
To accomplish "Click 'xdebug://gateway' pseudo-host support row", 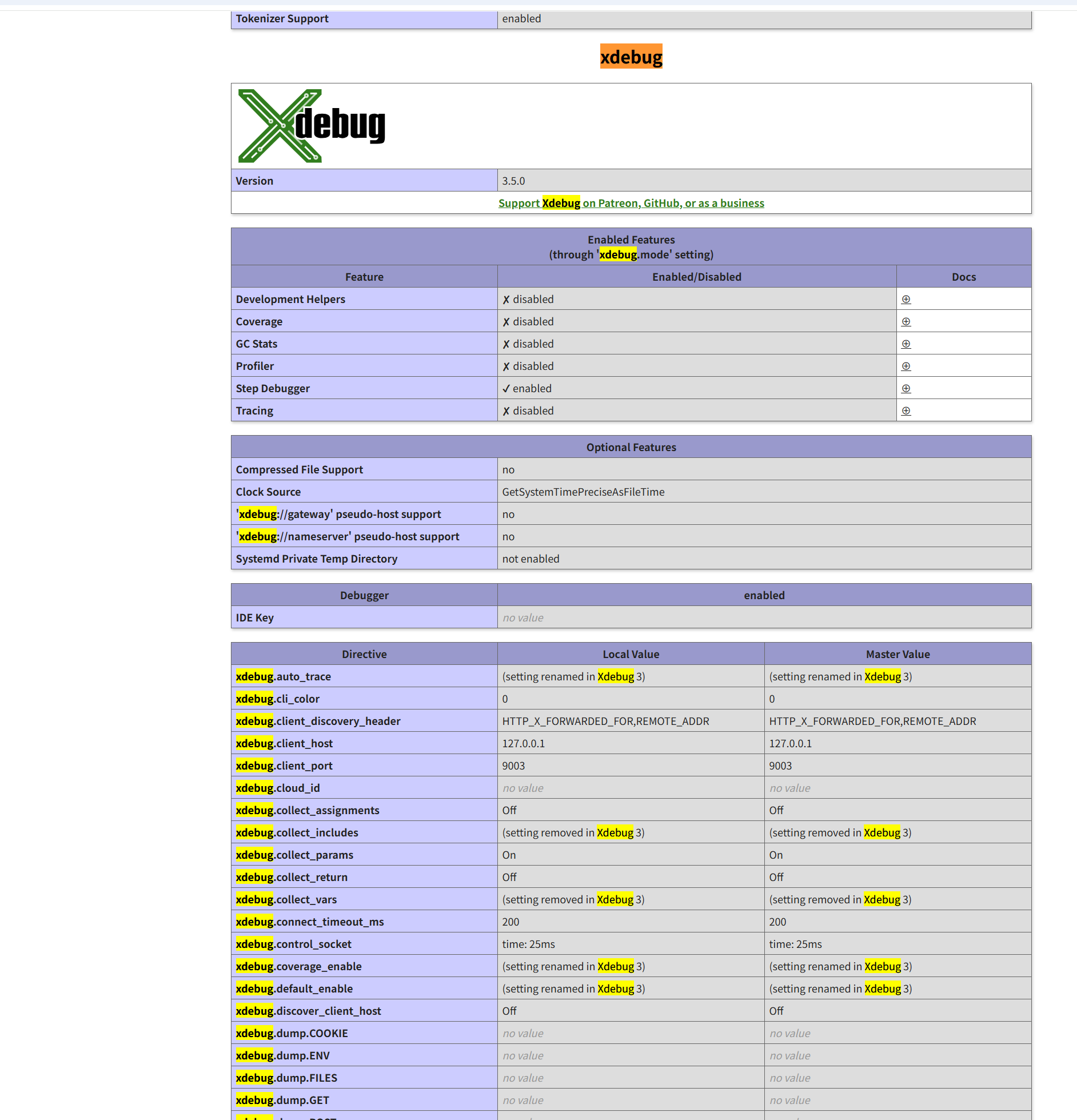I will 631,514.
